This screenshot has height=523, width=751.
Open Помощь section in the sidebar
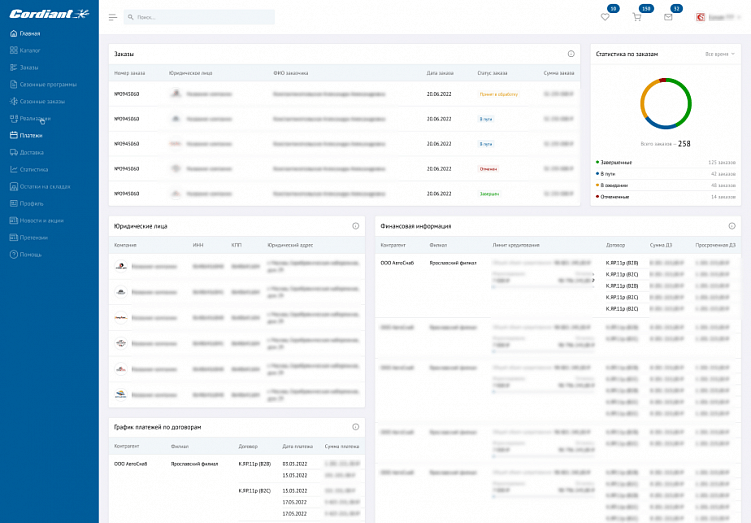(31, 254)
